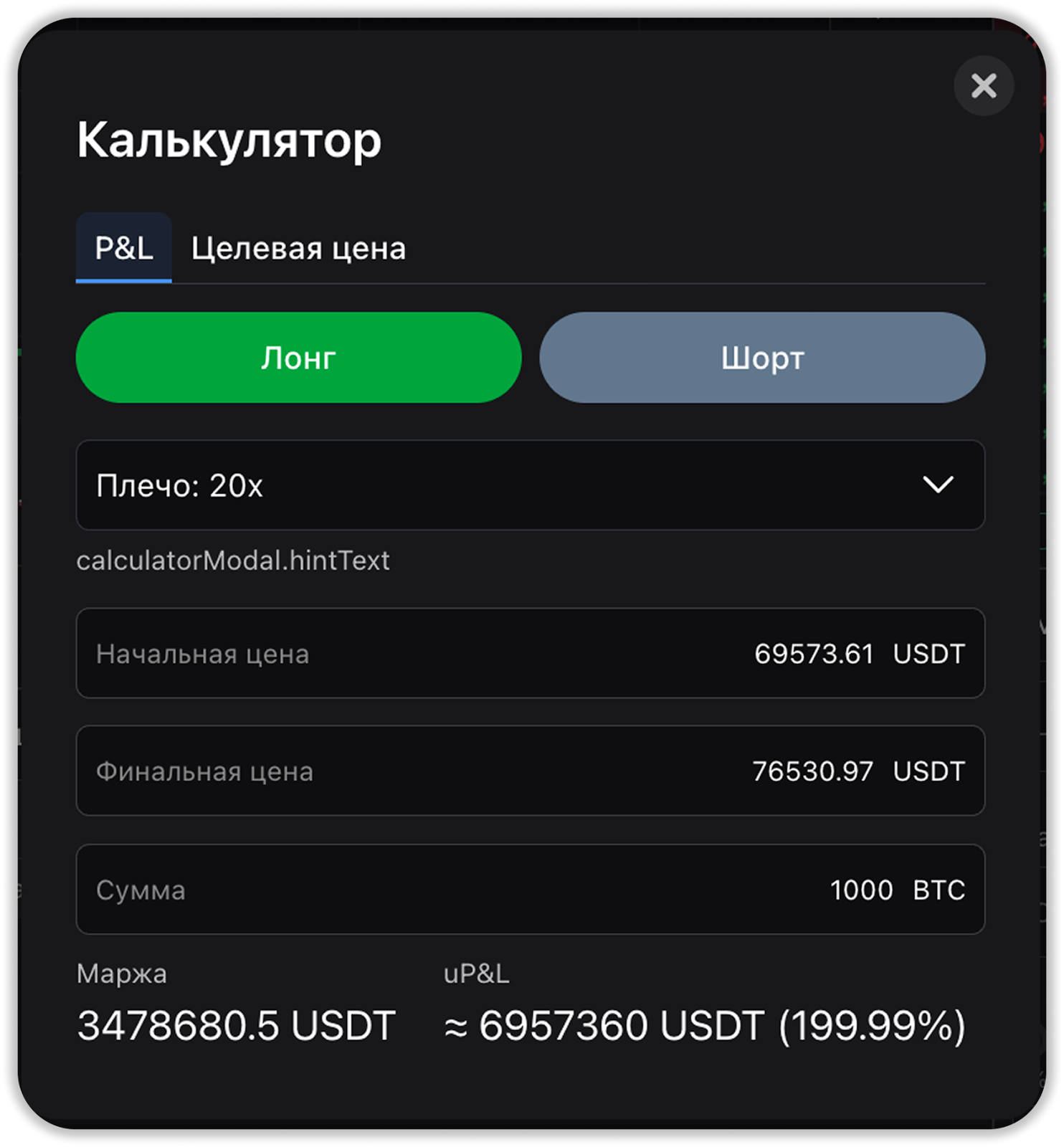The height and width of the screenshot is (1147, 1064).
Task: Click the calculatorModal.hintText hint line
Action: (233, 561)
